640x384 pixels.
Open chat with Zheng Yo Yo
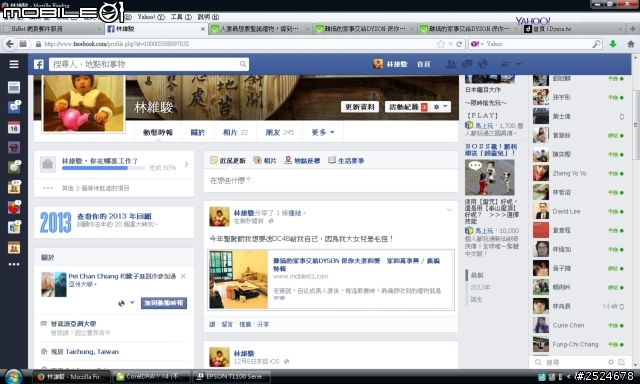tap(579, 173)
